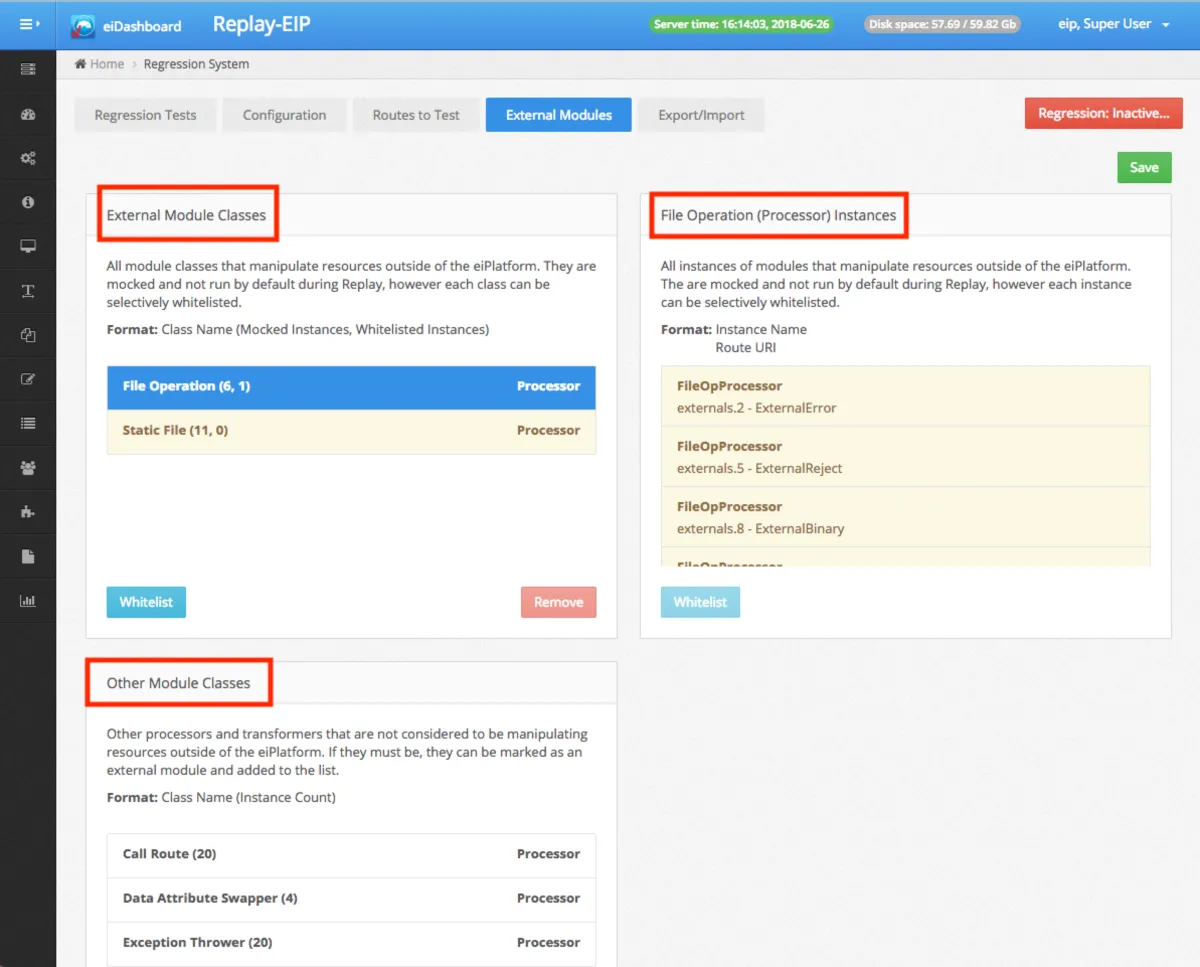Open the info circle sidebar icon
Screen dimensions: 1200x967
tap(28, 202)
